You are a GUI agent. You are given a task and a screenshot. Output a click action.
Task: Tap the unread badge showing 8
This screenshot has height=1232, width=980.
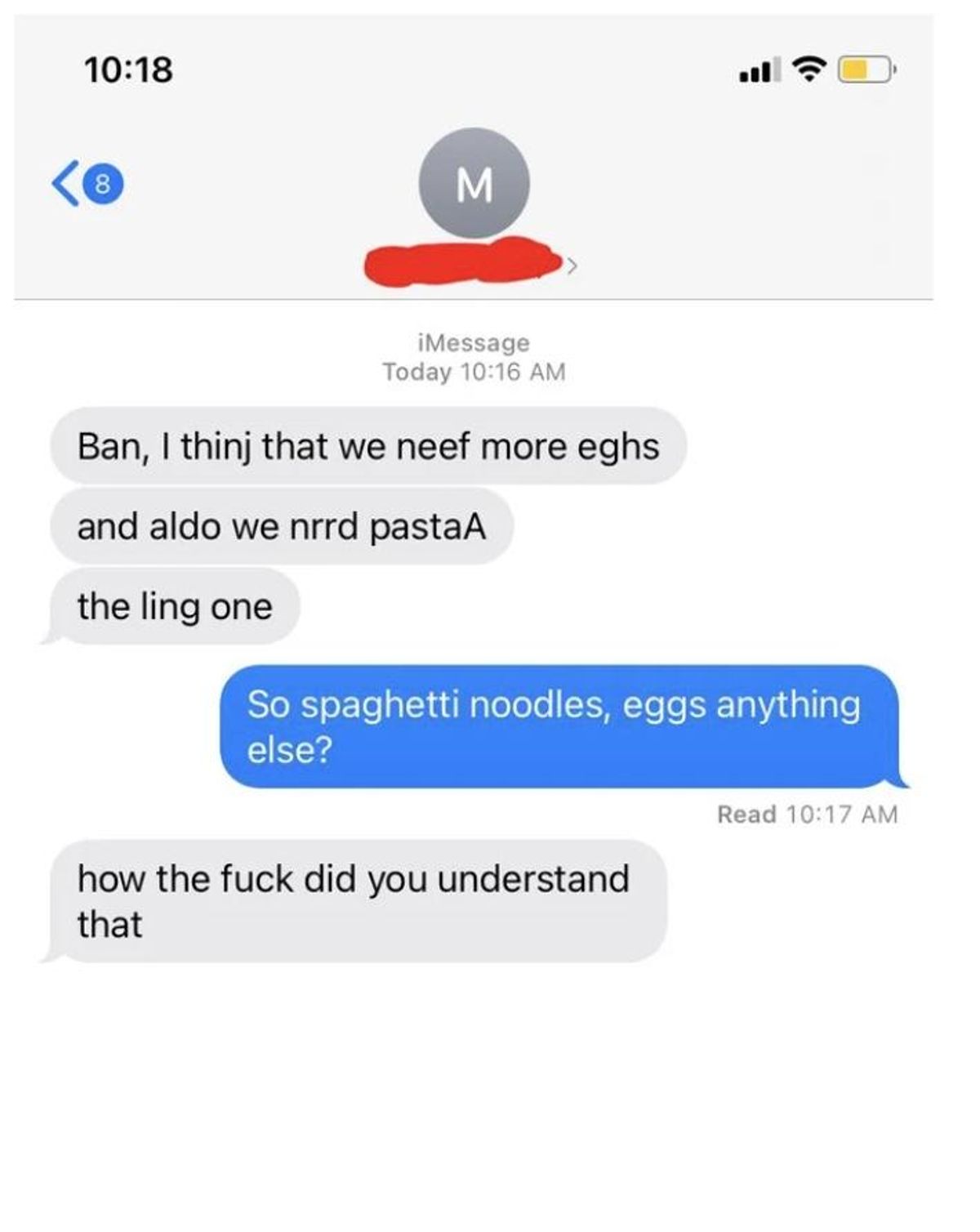click(x=103, y=184)
